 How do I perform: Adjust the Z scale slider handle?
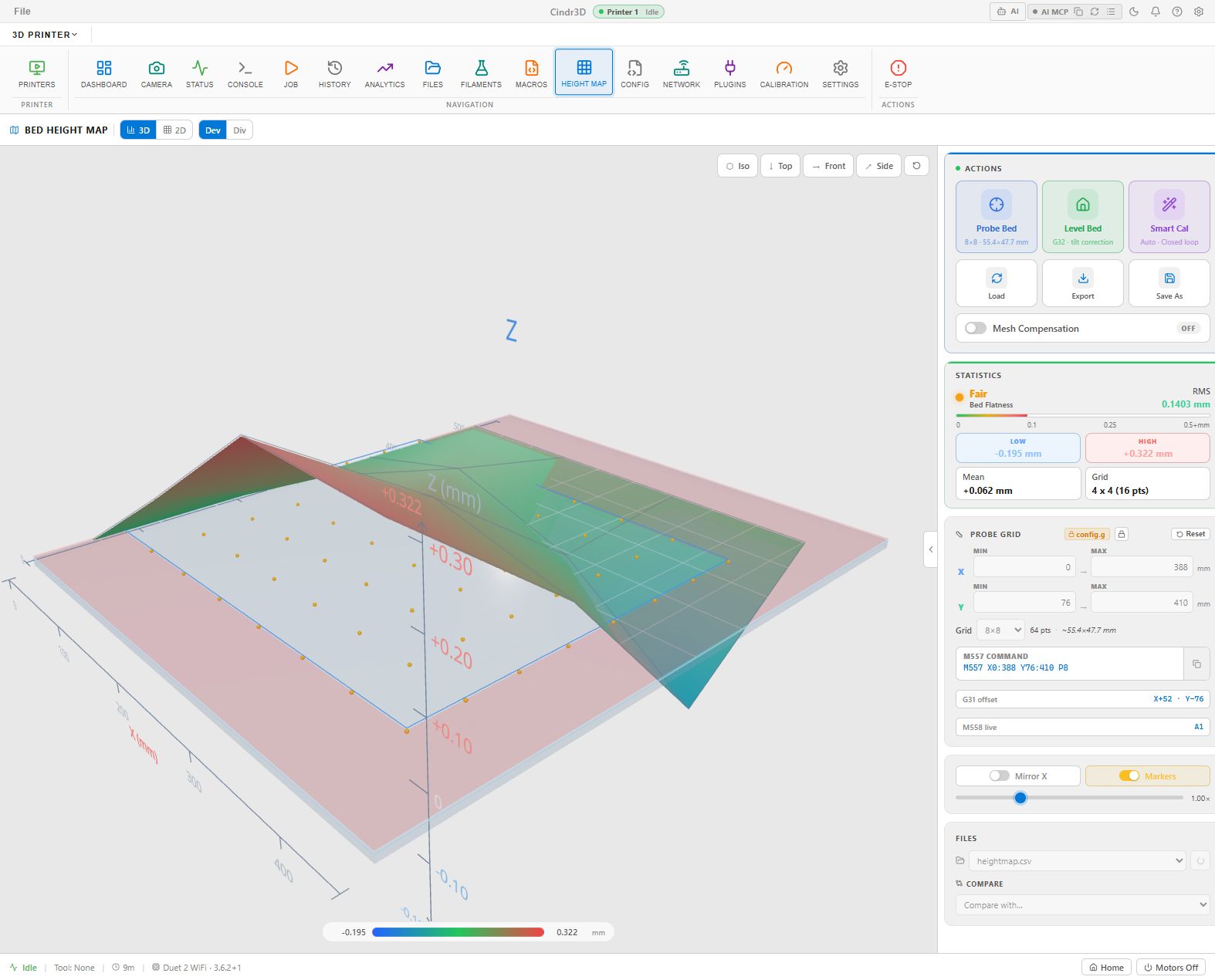1020,798
